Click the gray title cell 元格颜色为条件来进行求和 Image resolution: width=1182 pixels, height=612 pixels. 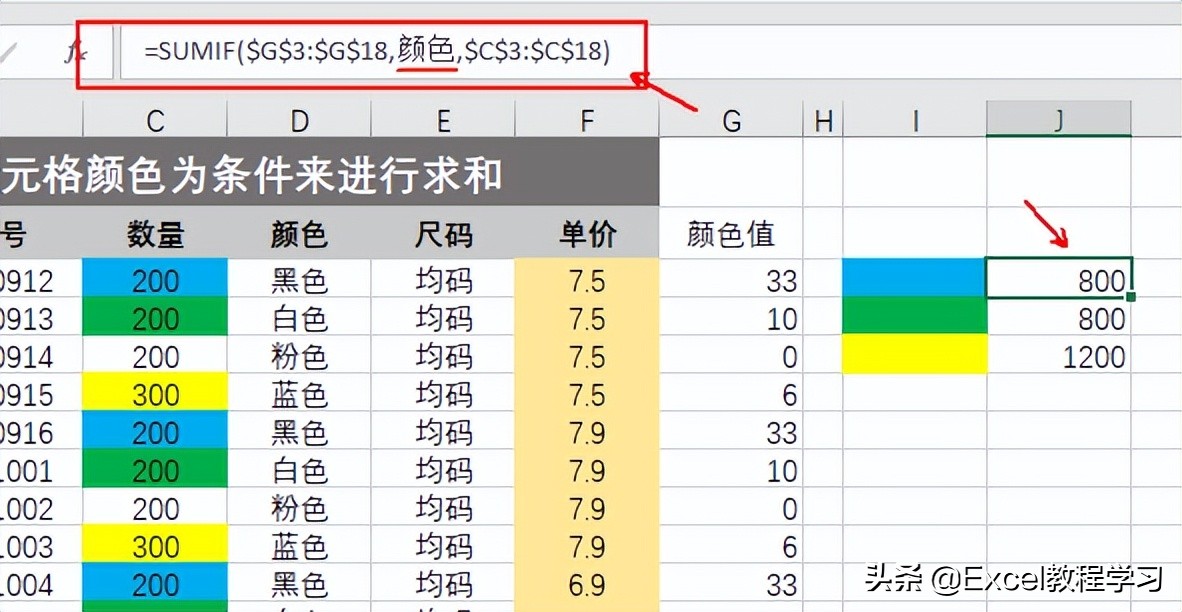coord(329,173)
